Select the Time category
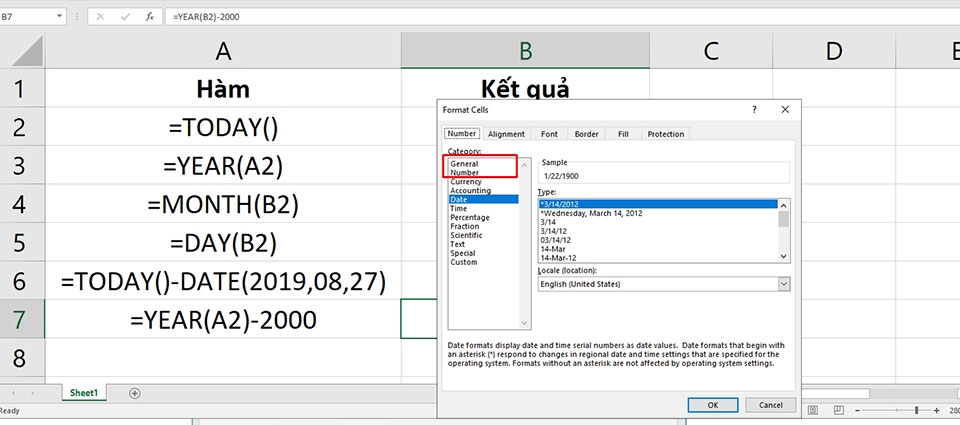This screenshot has width=960, height=425. [459, 208]
